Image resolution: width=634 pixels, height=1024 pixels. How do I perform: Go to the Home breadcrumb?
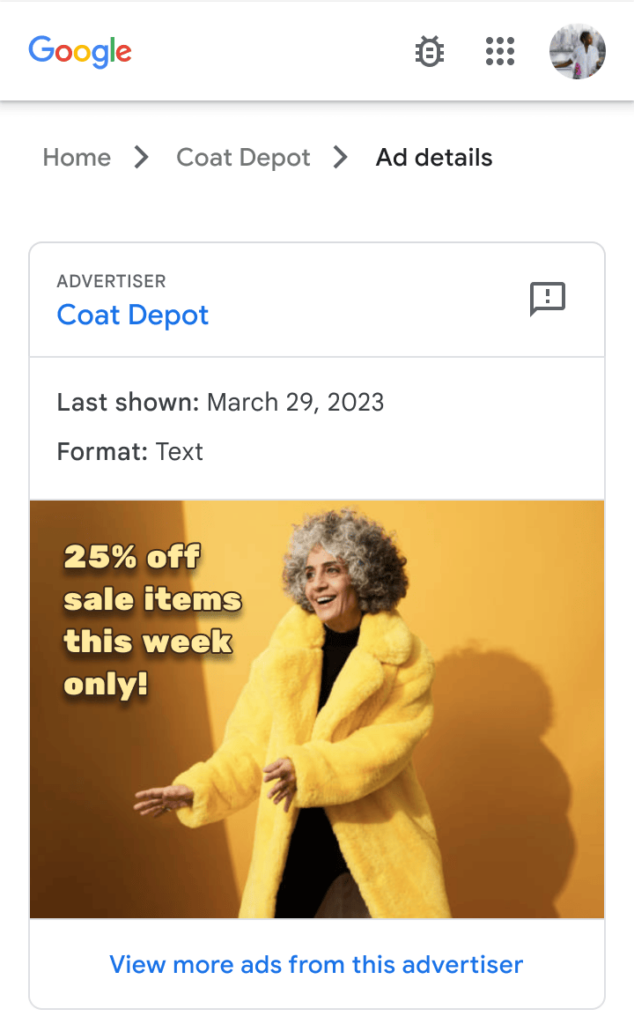click(x=76, y=158)
